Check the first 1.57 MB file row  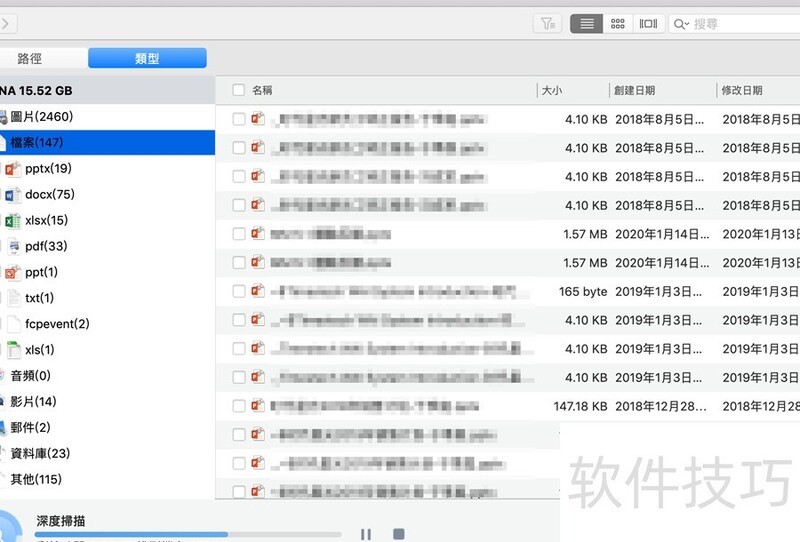tap(239, 234)
